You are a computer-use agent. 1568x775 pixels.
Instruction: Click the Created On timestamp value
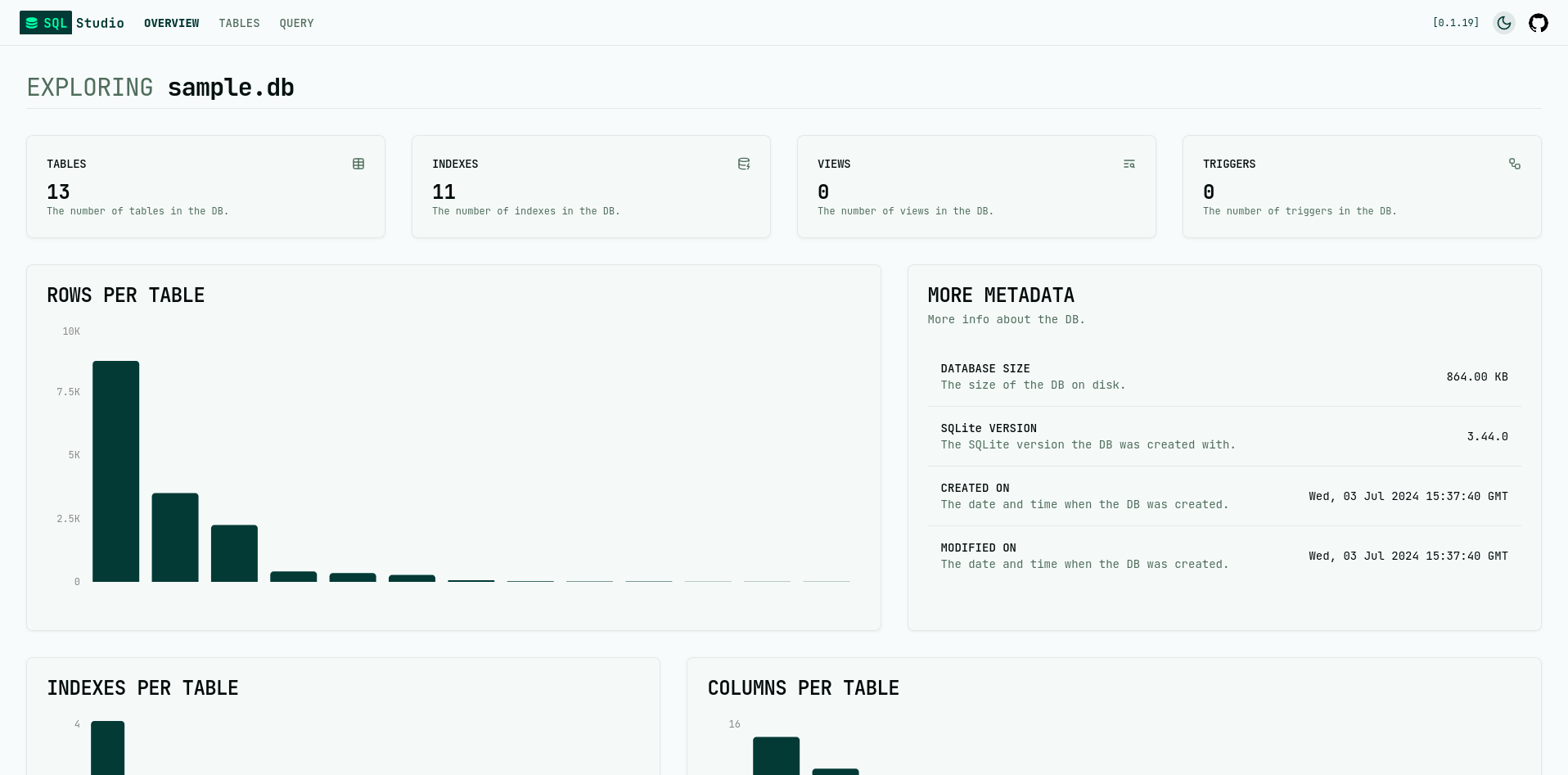coord(1408,496)
